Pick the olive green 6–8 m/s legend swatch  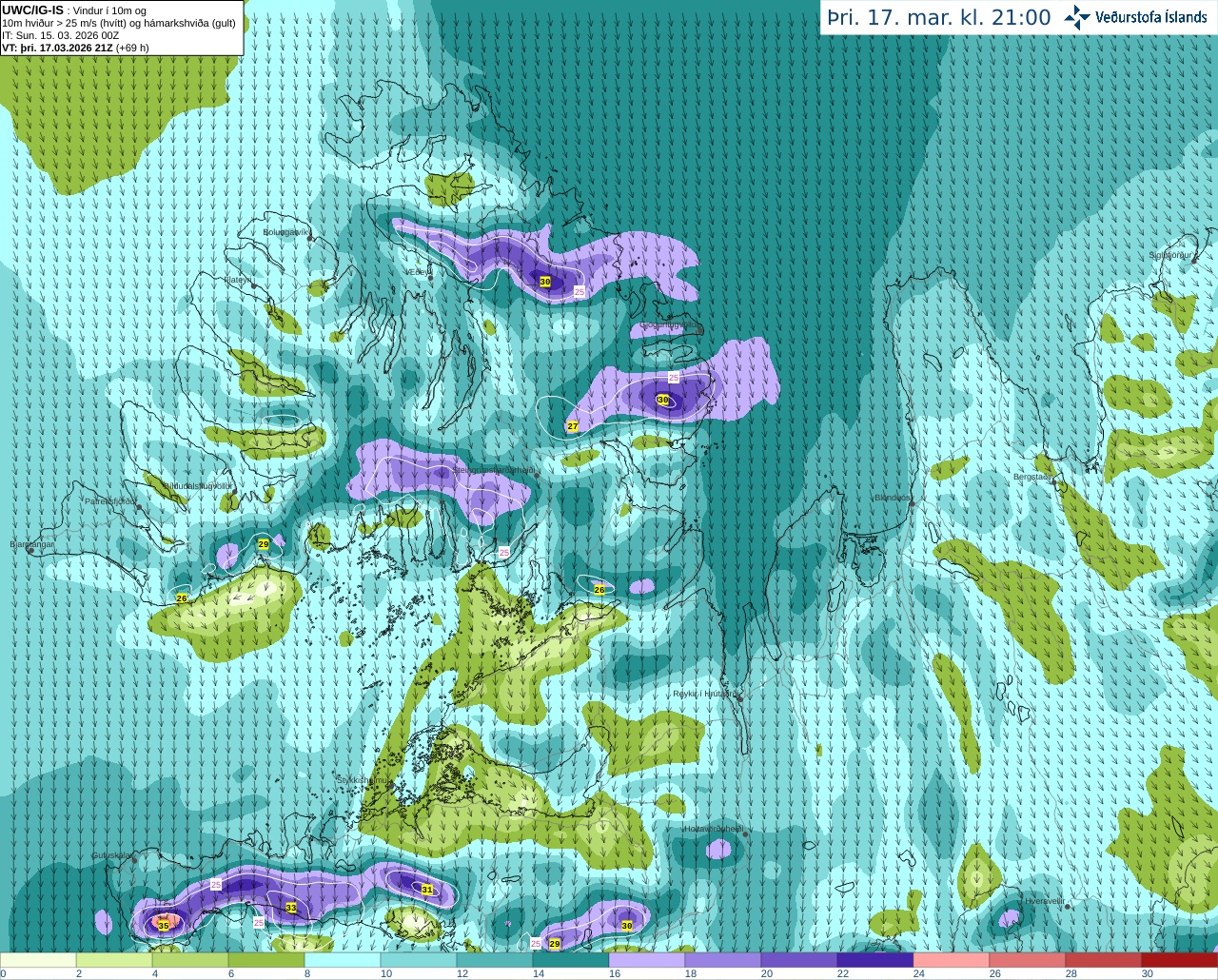pos(266,960)
